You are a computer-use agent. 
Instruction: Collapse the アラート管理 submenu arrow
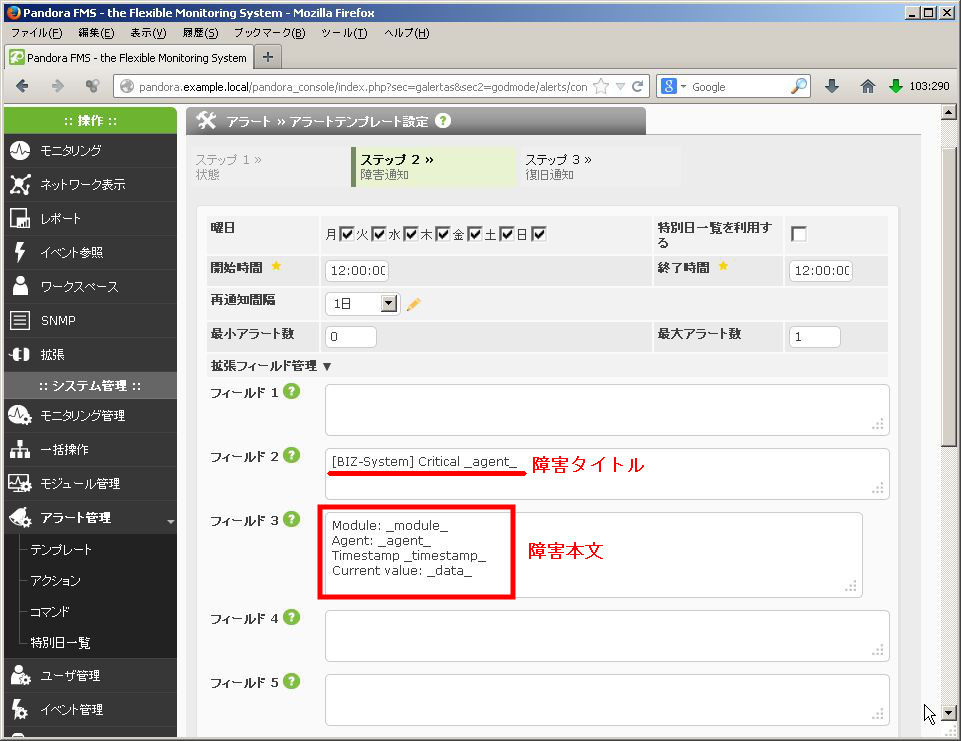(x=170, y=522)
